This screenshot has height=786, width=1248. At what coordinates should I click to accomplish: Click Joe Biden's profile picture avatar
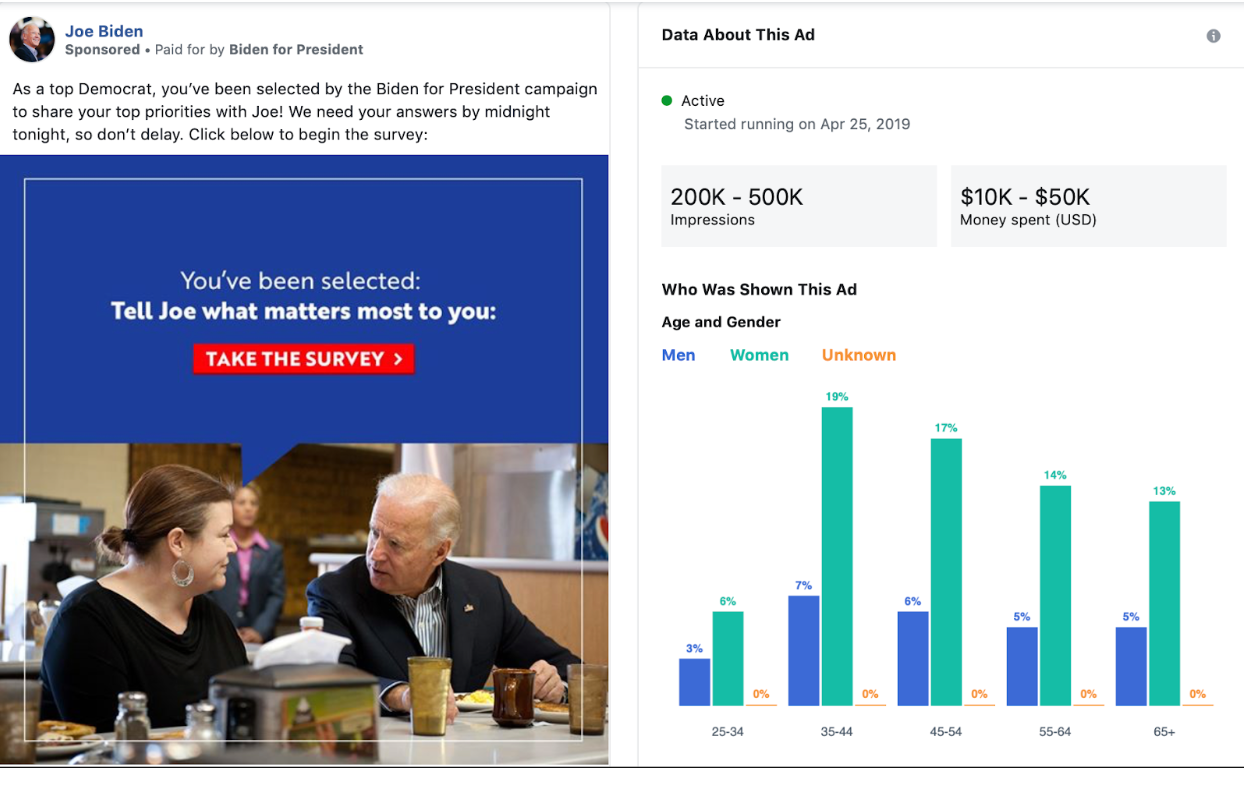[32, 40]
